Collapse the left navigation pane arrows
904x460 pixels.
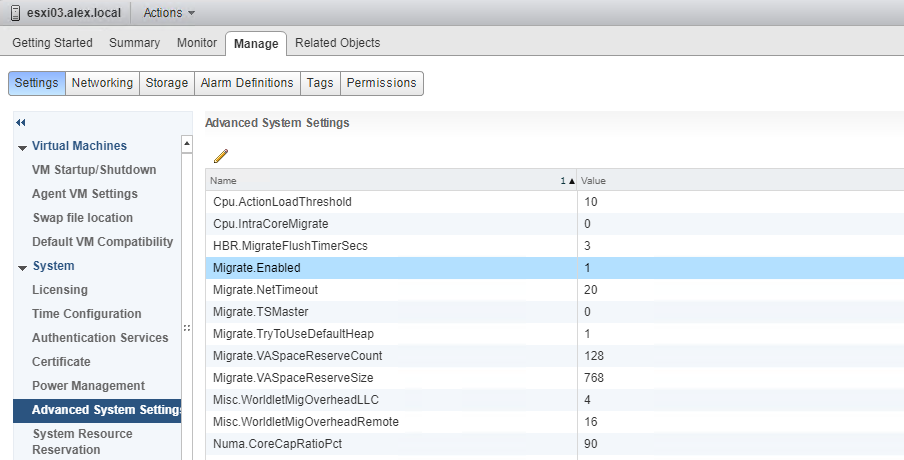point(20,122)
